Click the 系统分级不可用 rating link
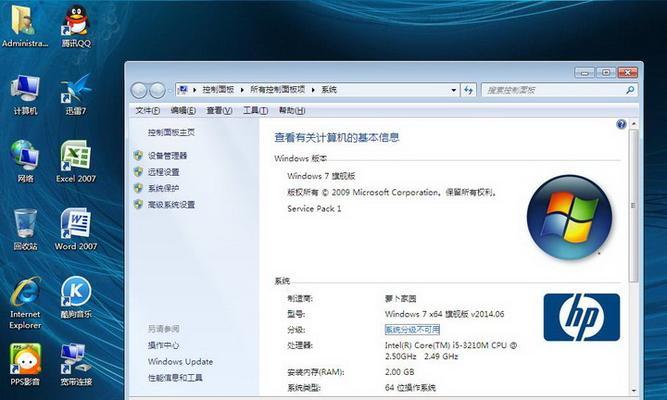The height and width of the screenshot is (400, 667). (412, 329)
